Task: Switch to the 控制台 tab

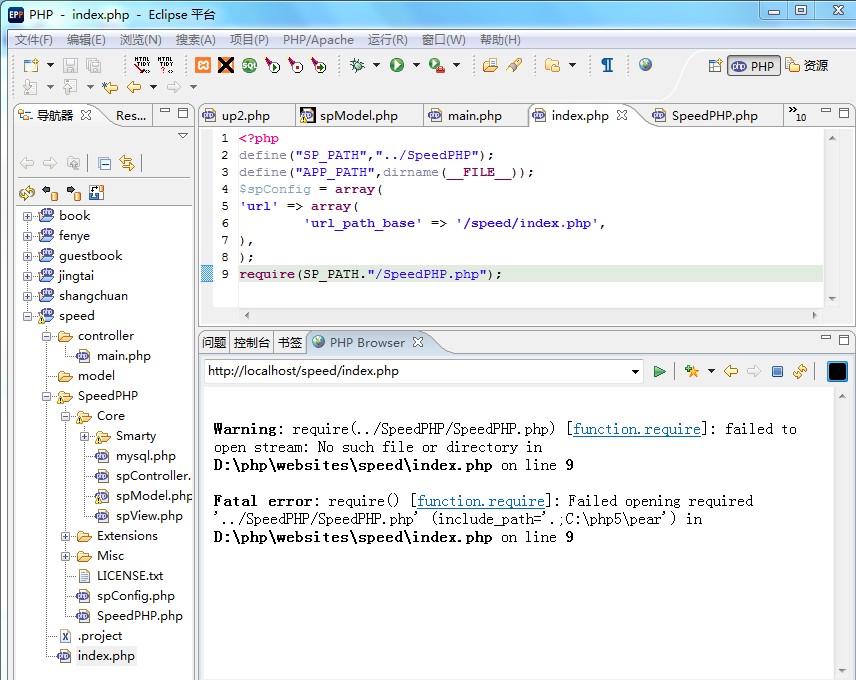Action: coord(252,343)
